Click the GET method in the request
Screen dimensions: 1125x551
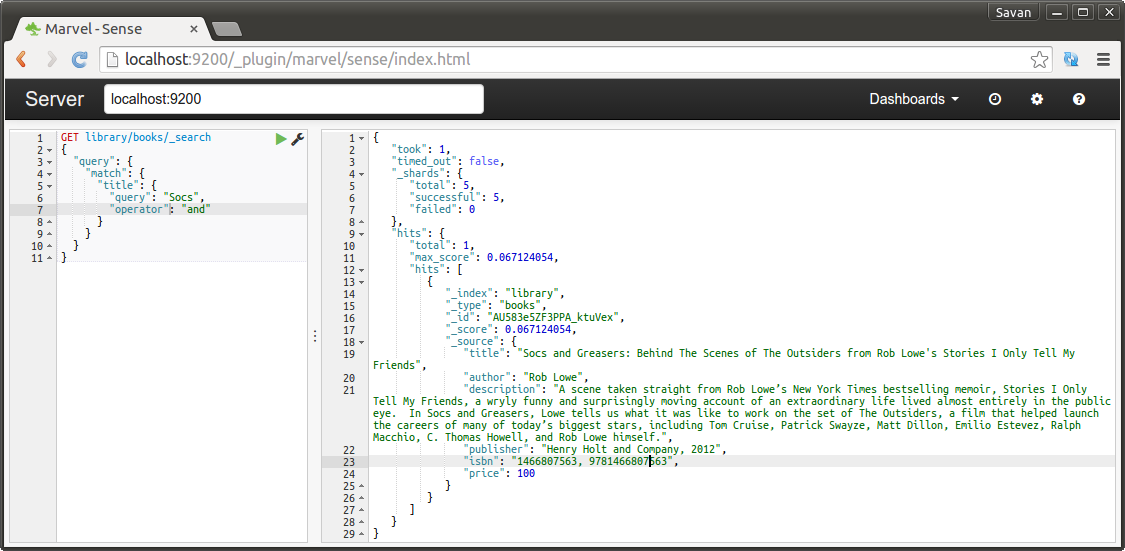click(70, 137)
